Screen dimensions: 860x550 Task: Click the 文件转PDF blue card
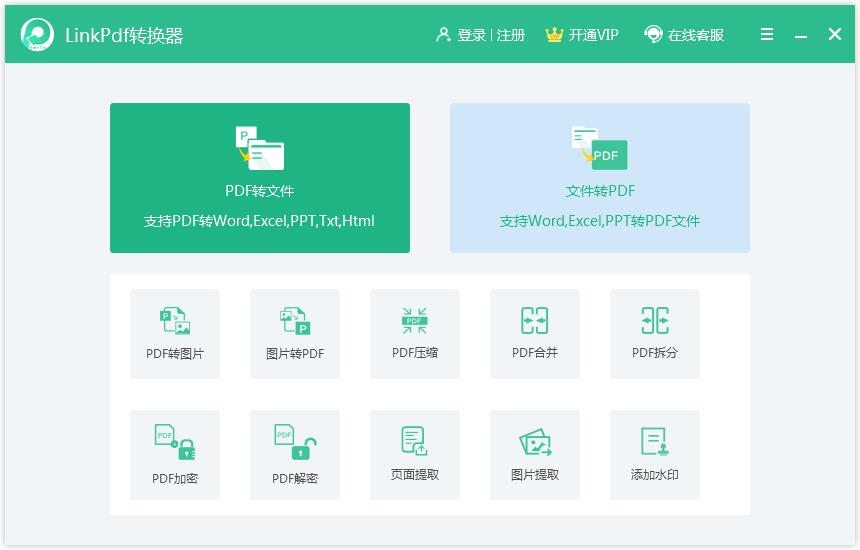tap(599, 178)
